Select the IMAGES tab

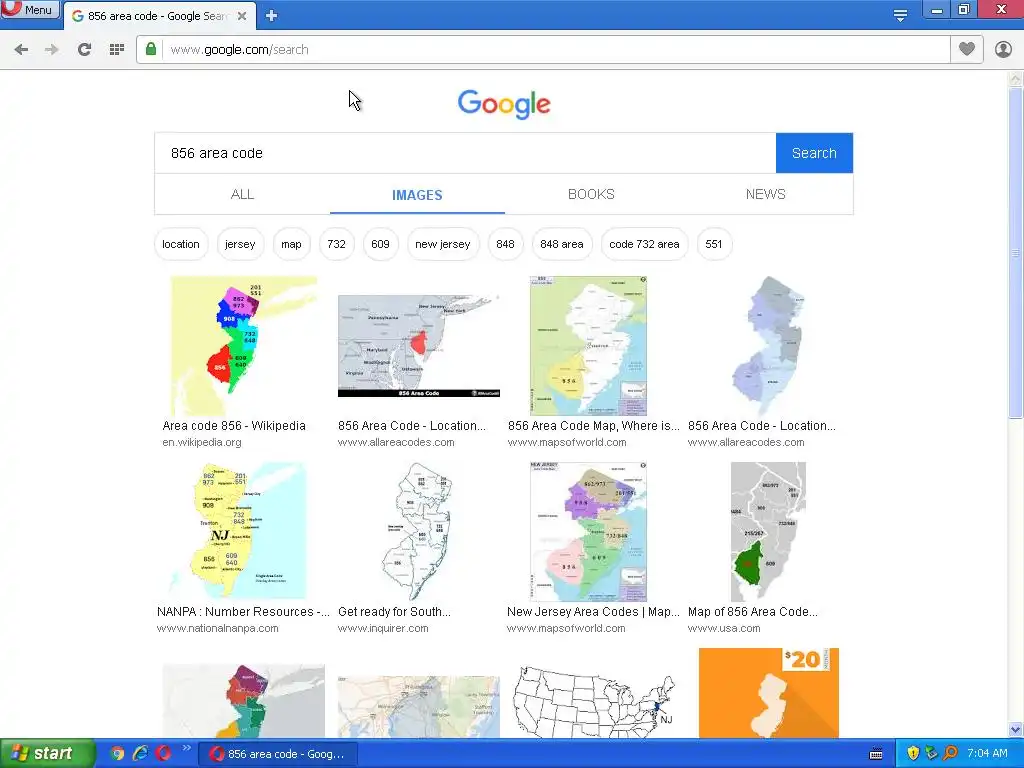[x=417, y=195]
